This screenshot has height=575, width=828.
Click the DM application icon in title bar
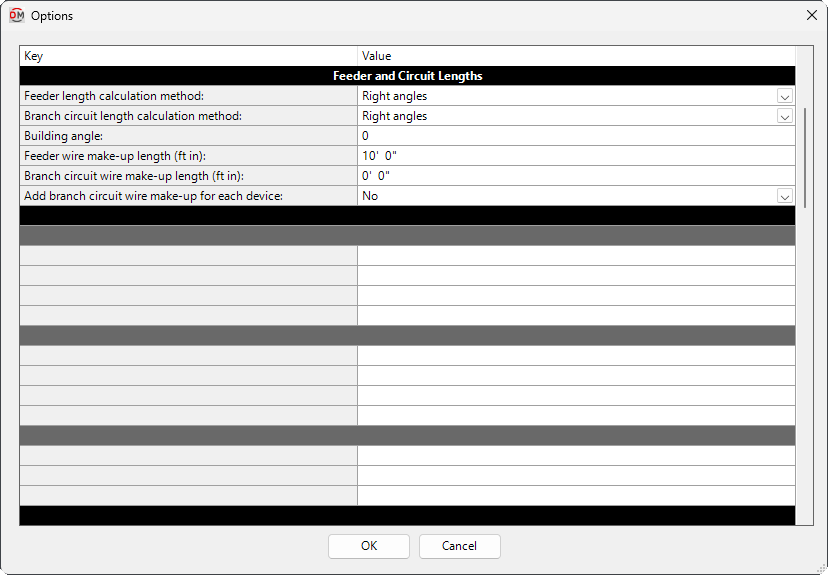(16, 16)
